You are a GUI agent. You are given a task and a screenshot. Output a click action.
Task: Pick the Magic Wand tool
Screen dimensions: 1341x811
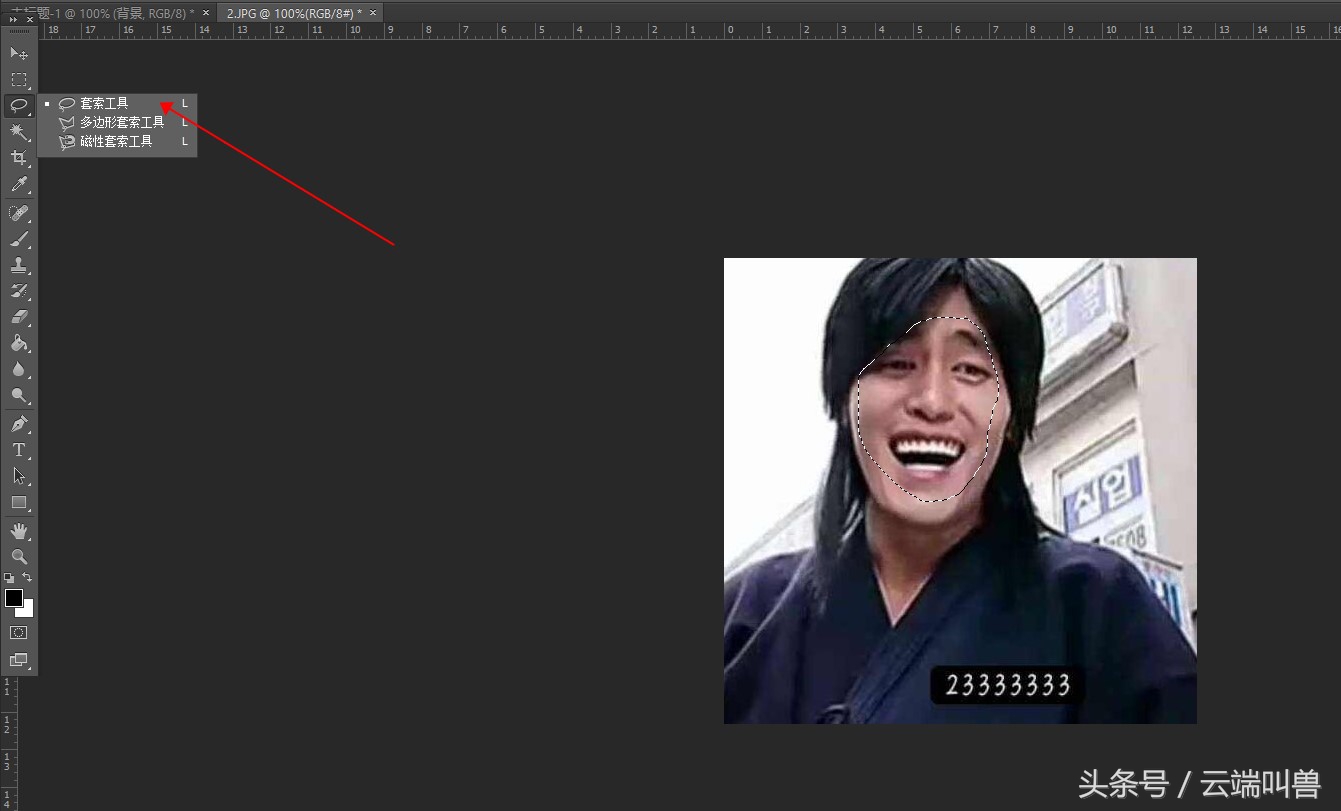coord(18,132)
